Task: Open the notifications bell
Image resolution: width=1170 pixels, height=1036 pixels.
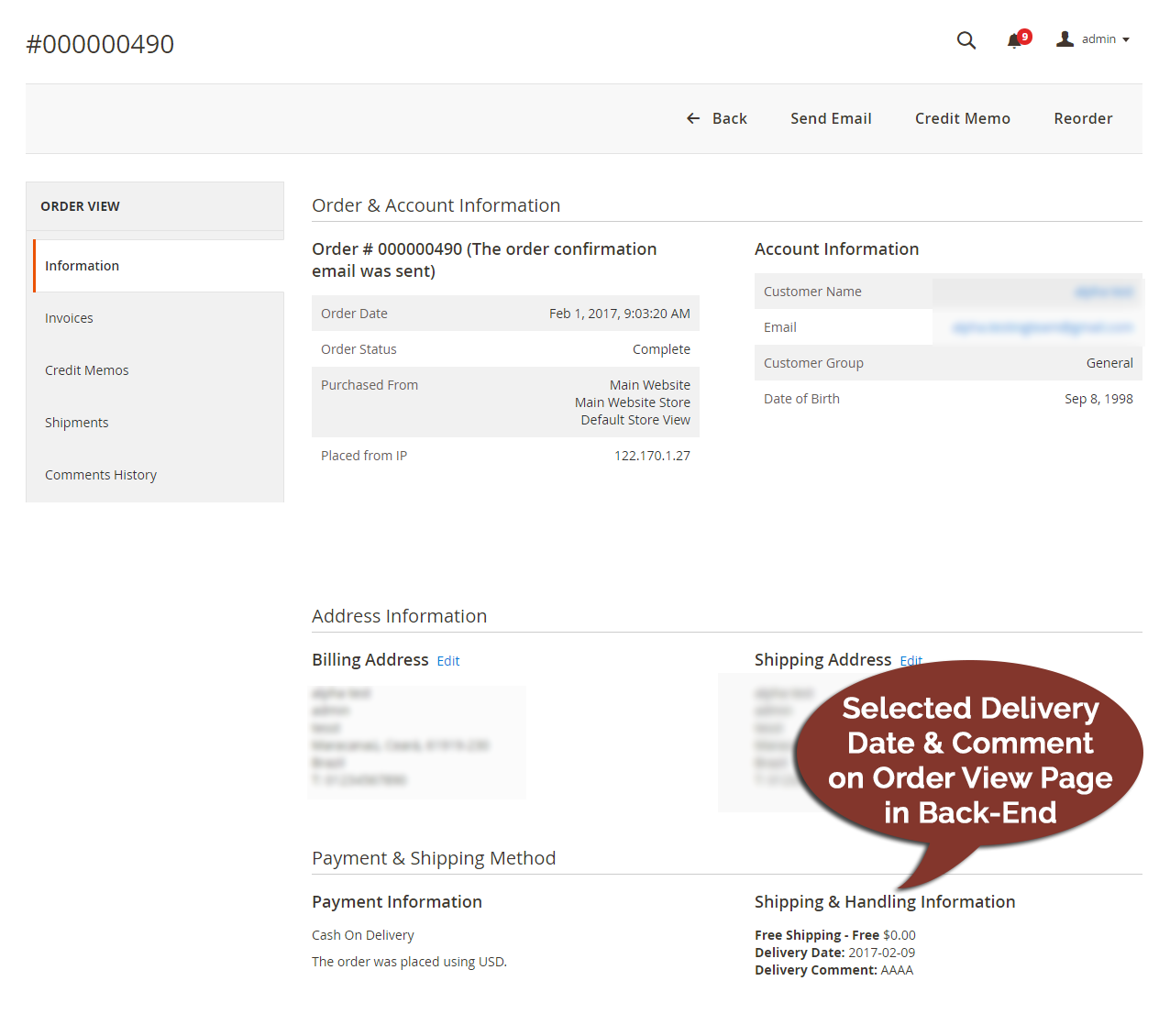Action: [x=1014, y=40]
